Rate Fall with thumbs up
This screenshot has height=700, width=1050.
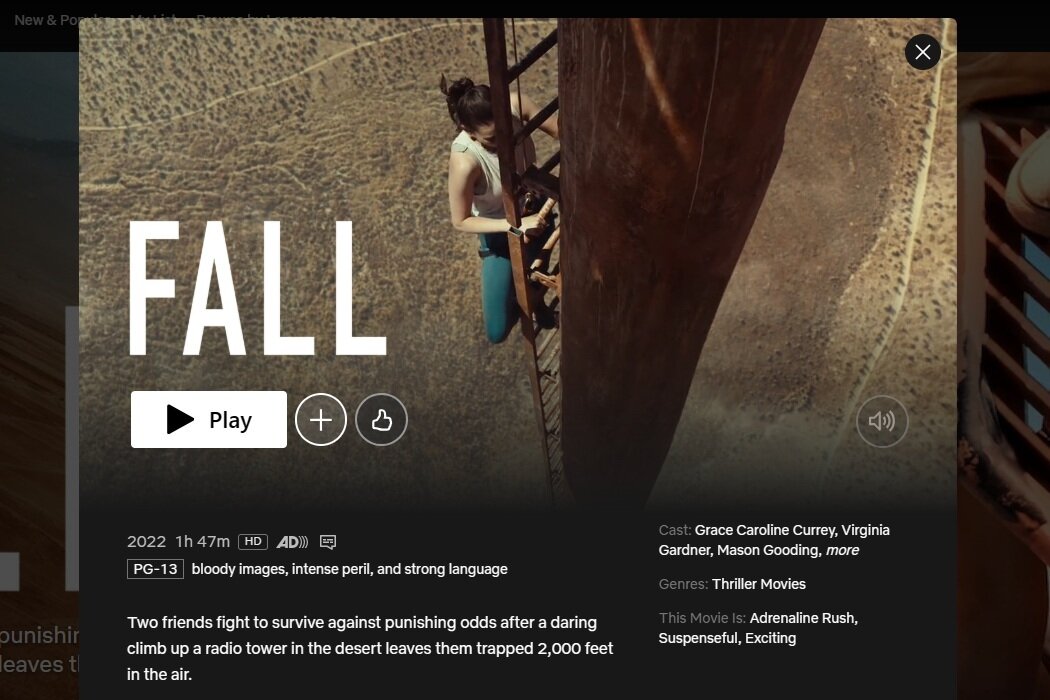[x=381, y=420]
